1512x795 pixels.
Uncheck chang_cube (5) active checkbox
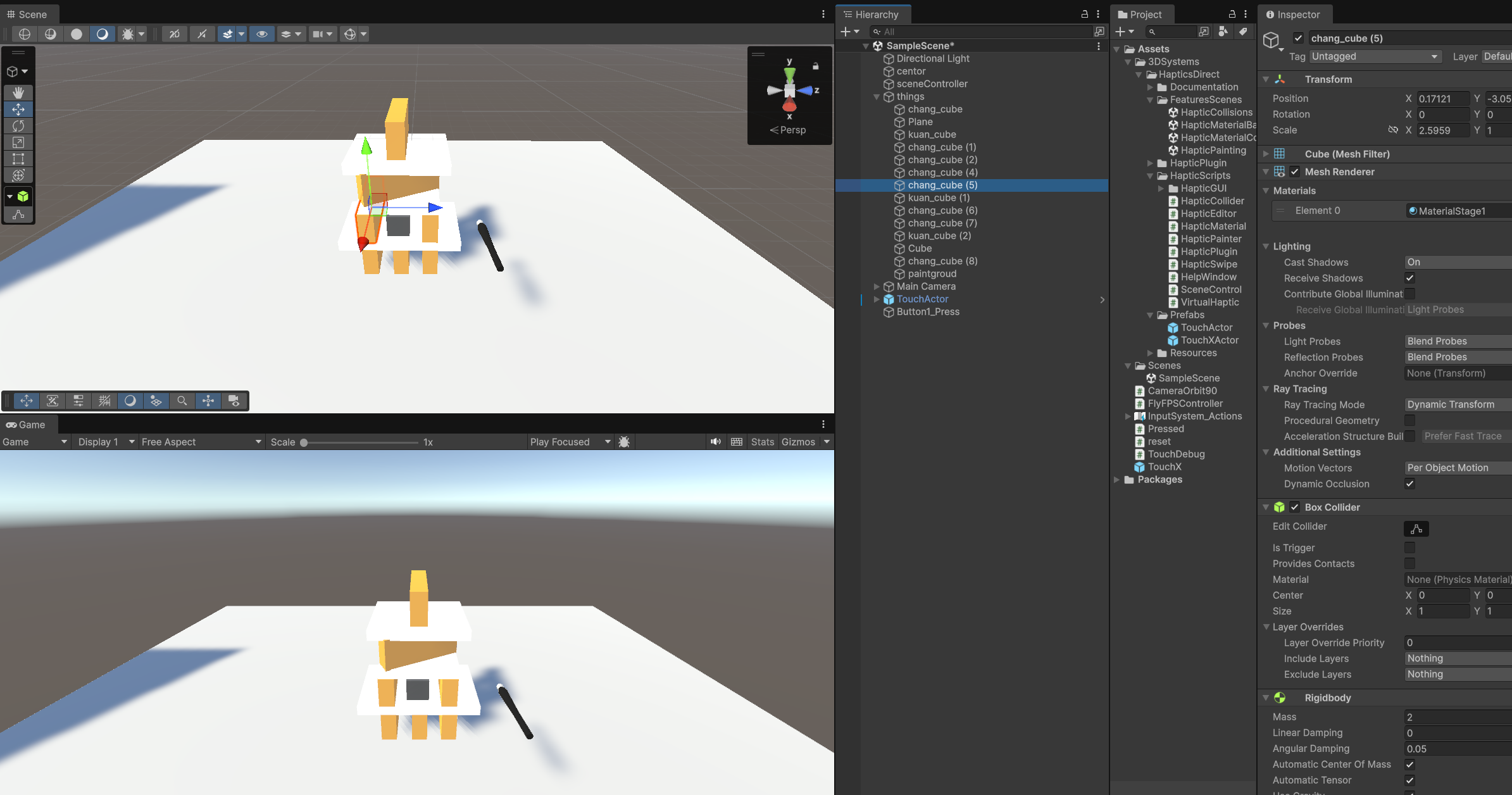1298,38
